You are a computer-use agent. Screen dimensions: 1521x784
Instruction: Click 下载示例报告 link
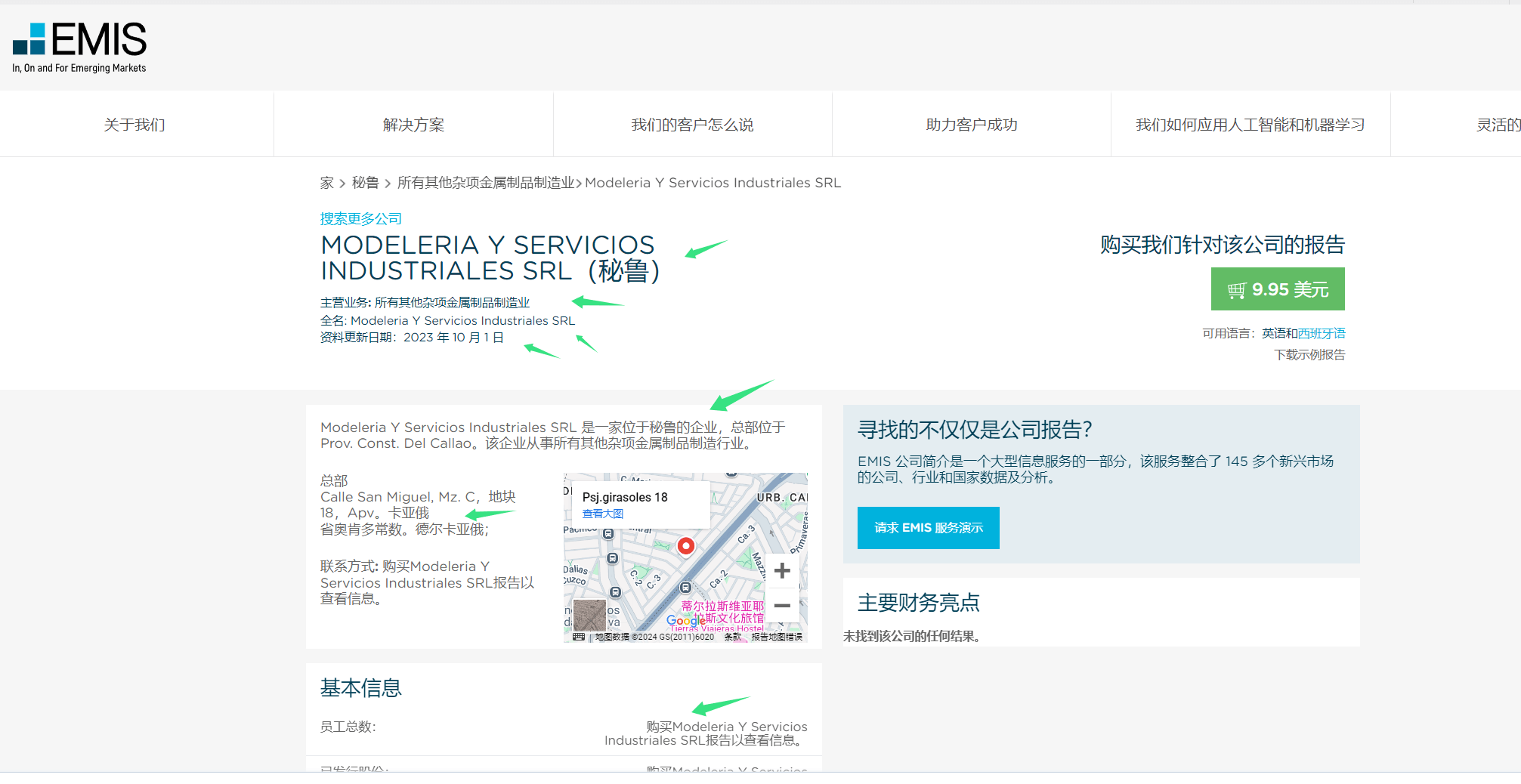[x=1309, y=354]
